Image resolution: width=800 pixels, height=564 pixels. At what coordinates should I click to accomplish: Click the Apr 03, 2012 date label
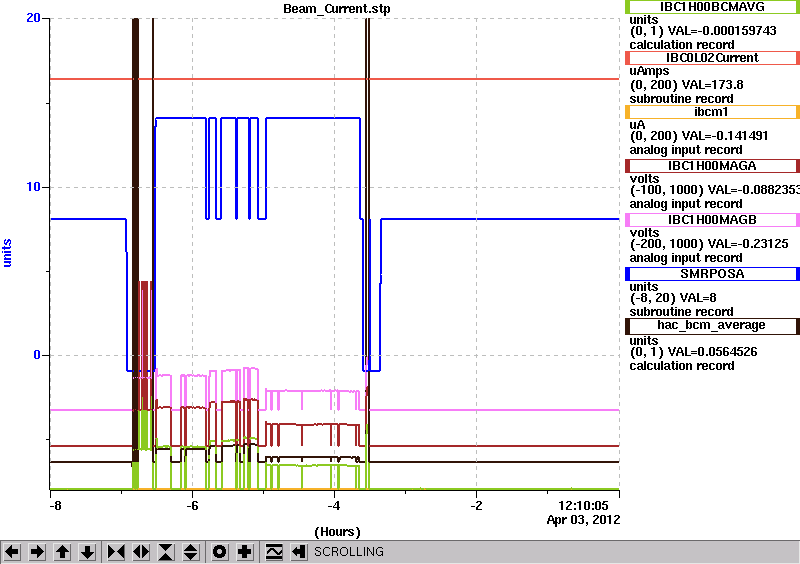pyautogui.click(x=583, y=520)
